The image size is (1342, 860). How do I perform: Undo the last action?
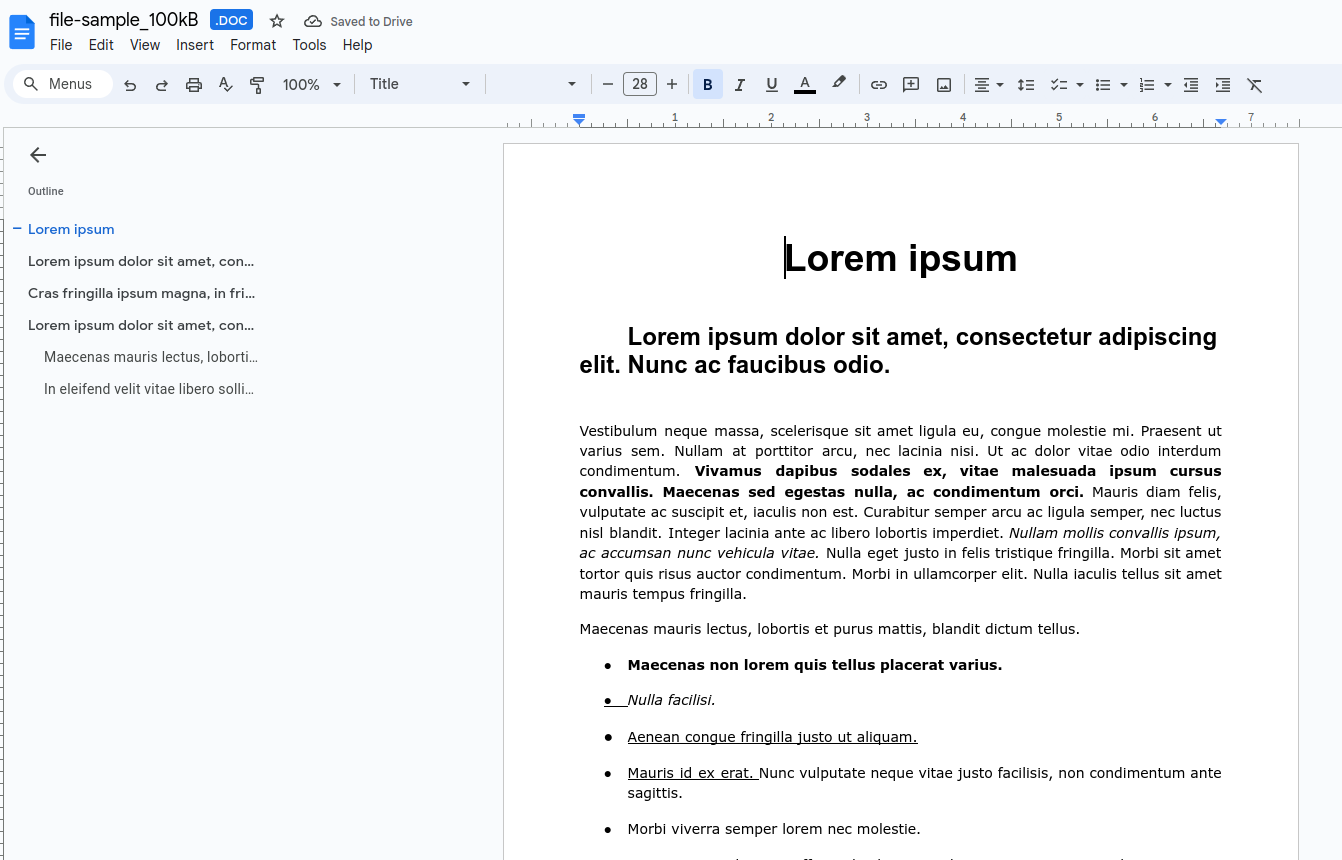[x=130, y=85]
